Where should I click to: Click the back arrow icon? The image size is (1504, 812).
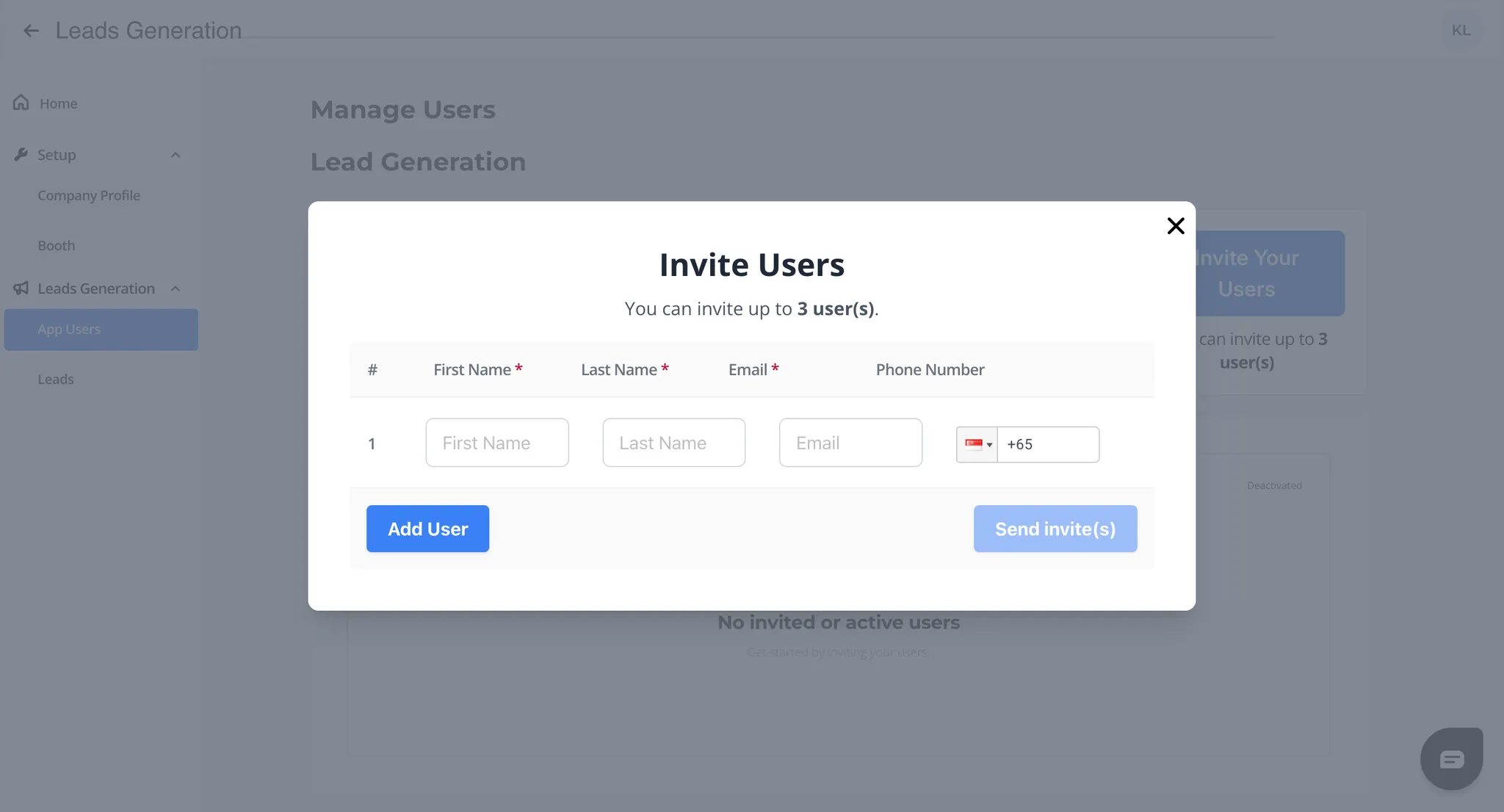click(x=31, y=31)
